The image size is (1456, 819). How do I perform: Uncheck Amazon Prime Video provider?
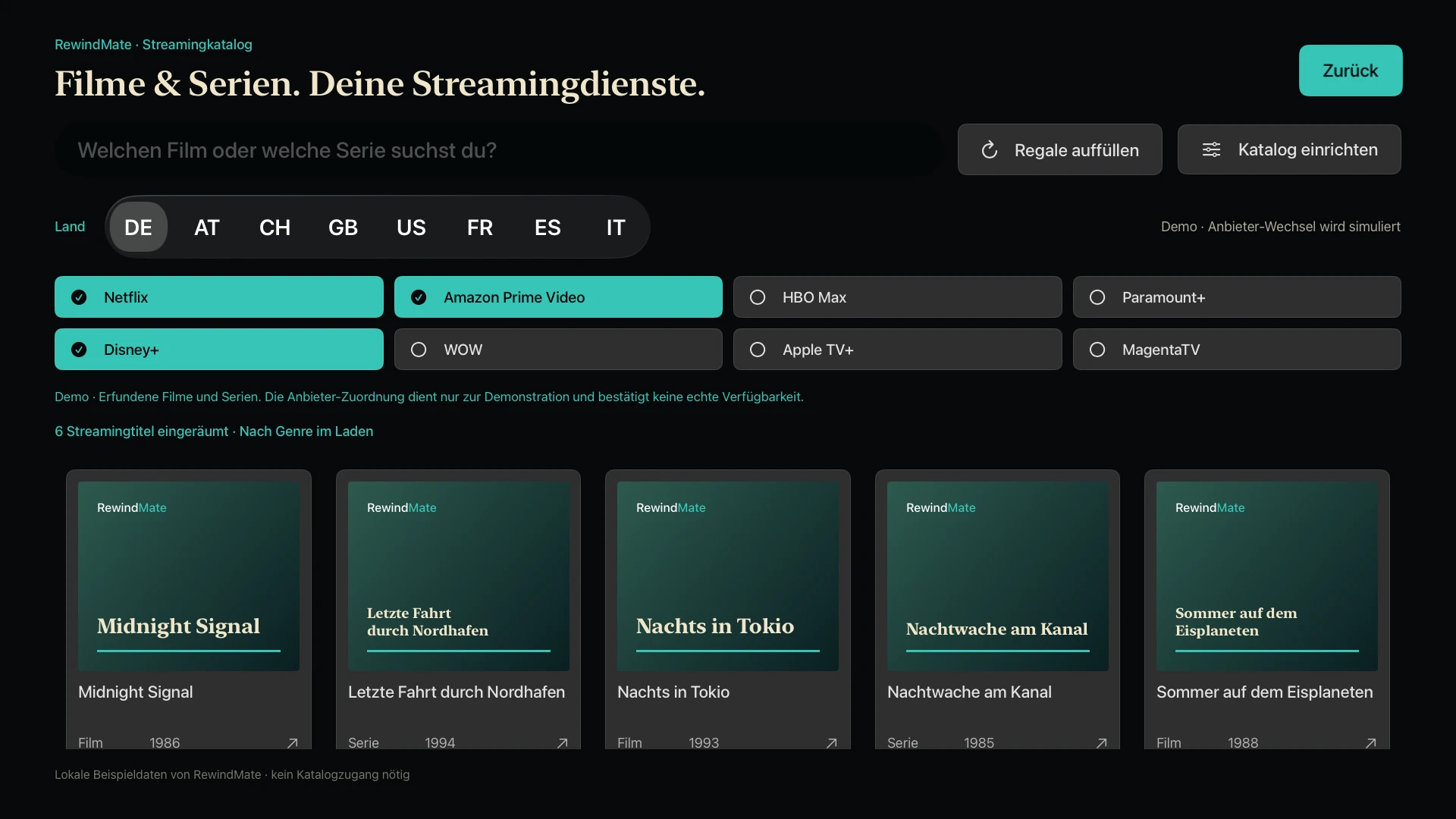click(558, 297)
